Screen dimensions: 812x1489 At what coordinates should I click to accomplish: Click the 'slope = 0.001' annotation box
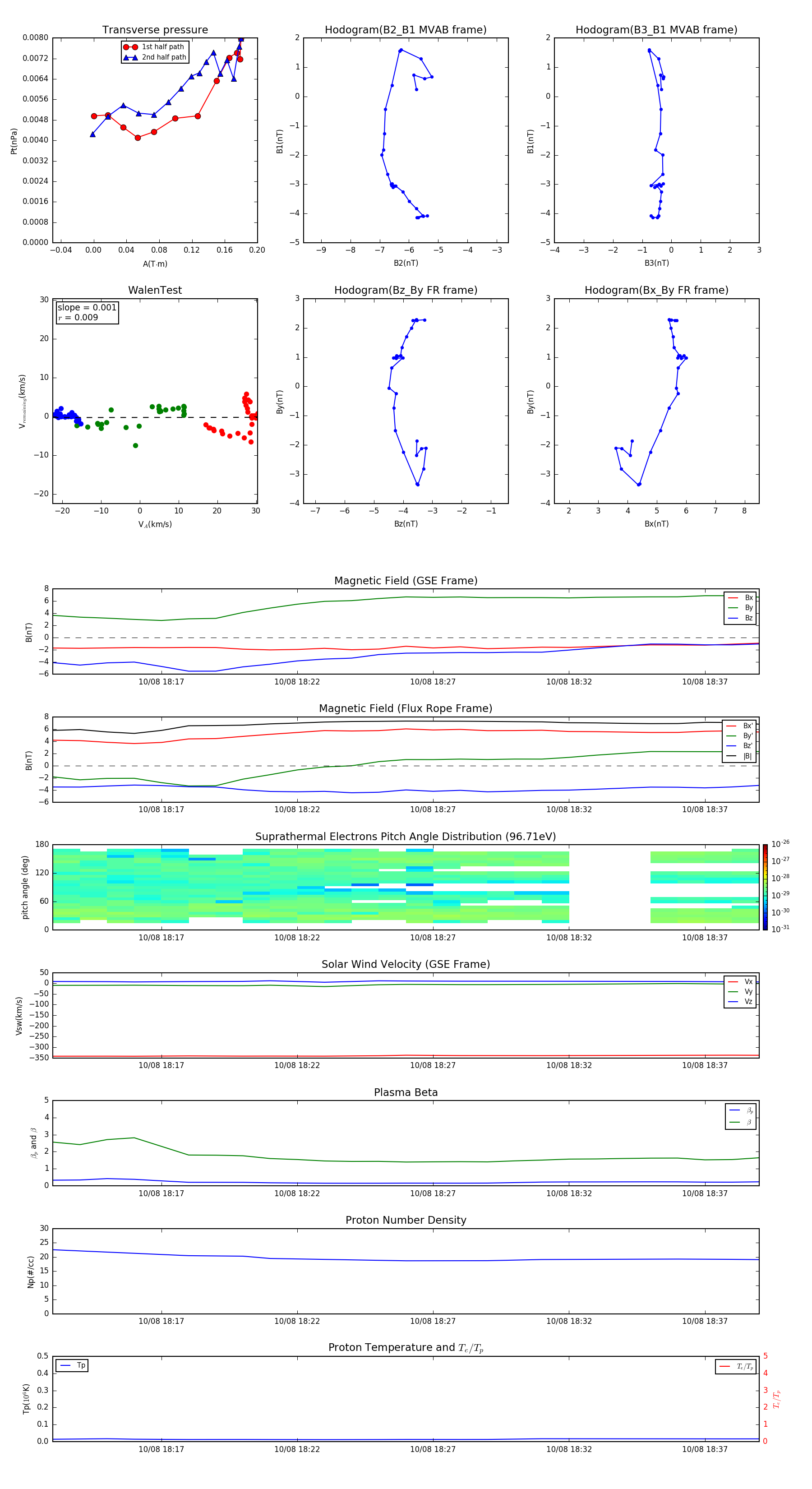point(87,312)
